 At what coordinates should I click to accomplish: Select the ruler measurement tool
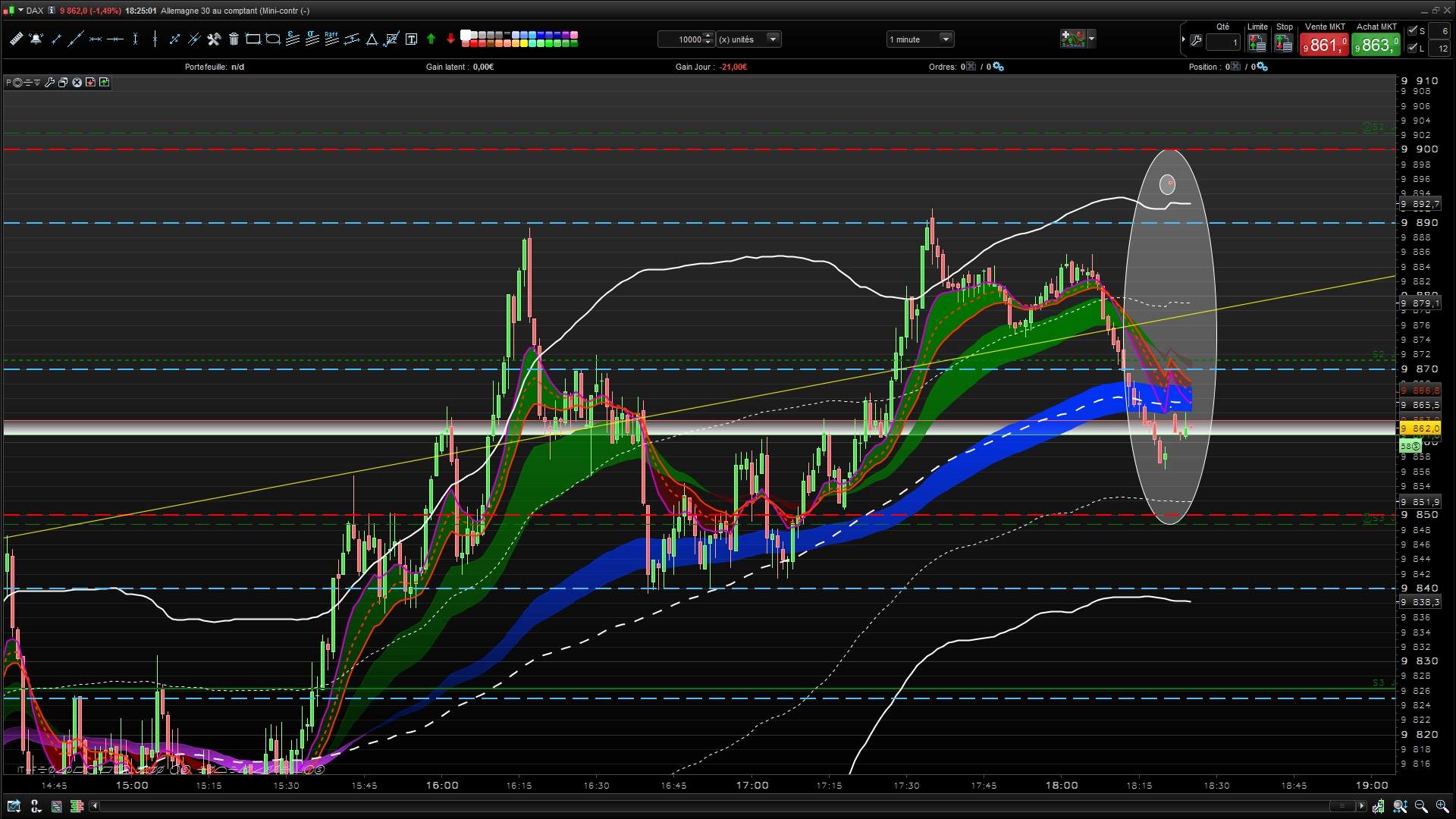(16, 39)
